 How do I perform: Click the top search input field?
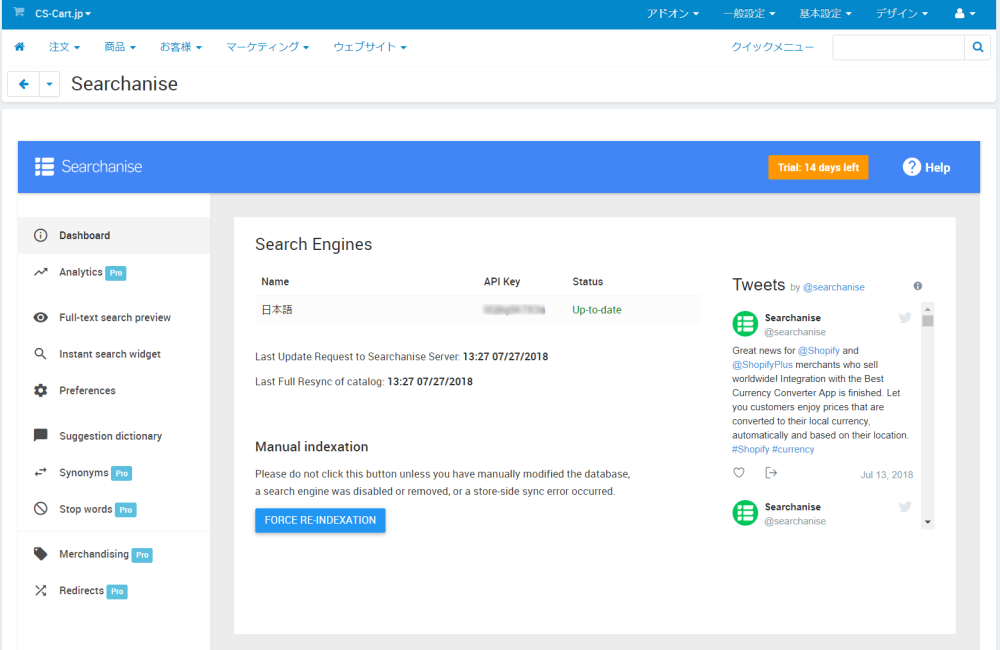[898, 47]
